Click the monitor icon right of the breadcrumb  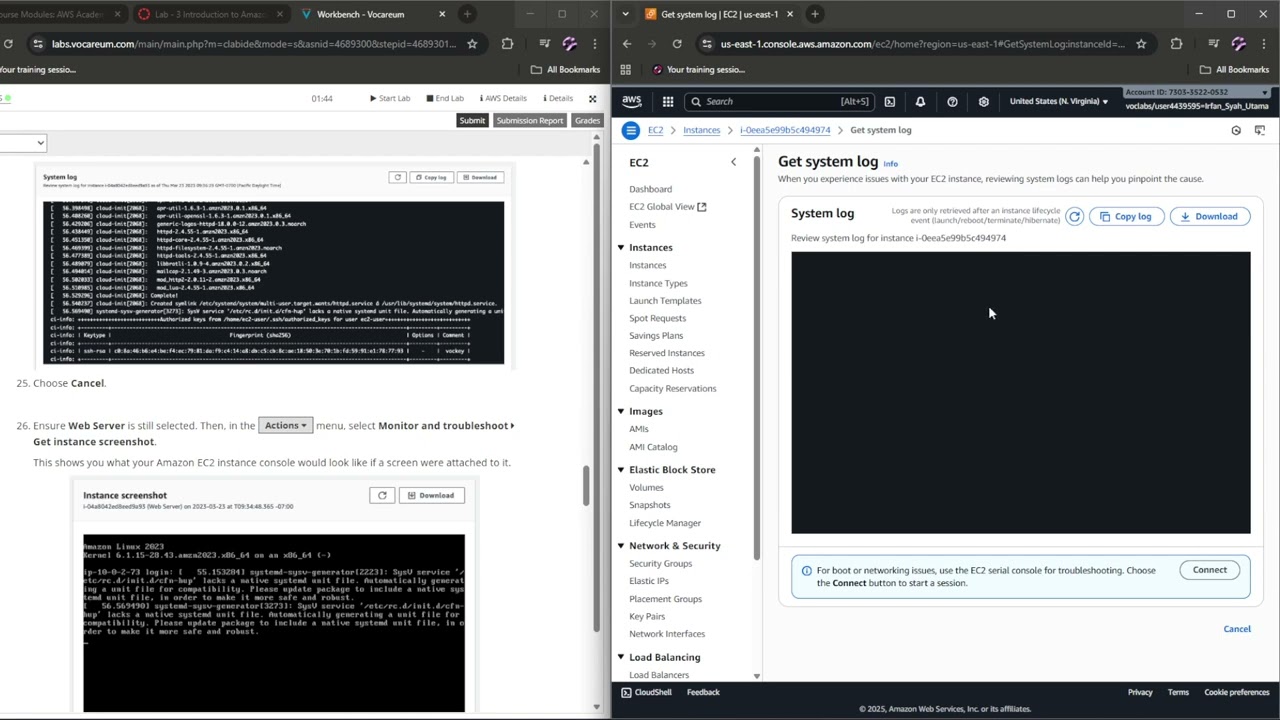(x=1259, y=130)
